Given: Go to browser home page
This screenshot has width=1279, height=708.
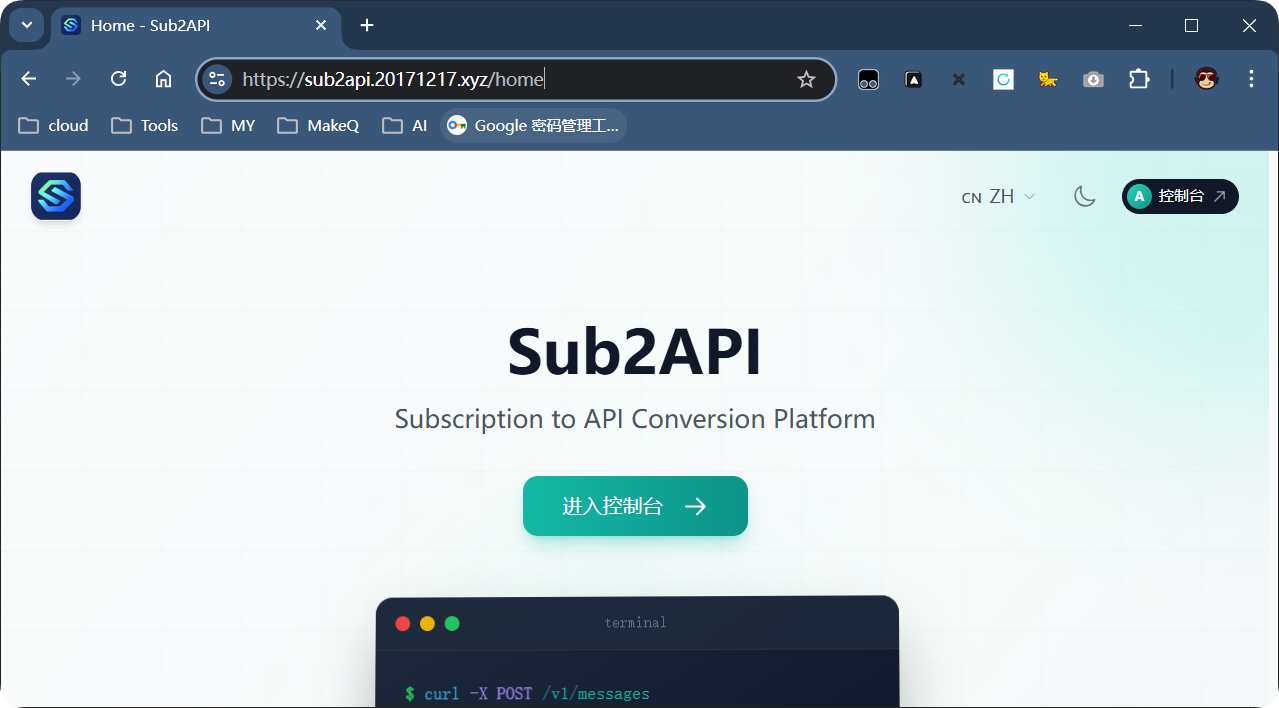Looking at the screenshot, I should 163,79.
